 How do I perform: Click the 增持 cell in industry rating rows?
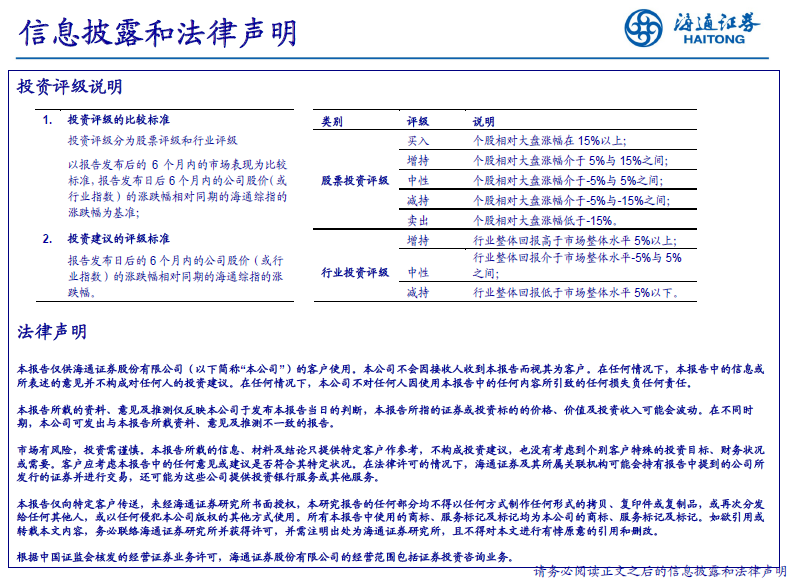pyautogui.click(x=418, y=241)
